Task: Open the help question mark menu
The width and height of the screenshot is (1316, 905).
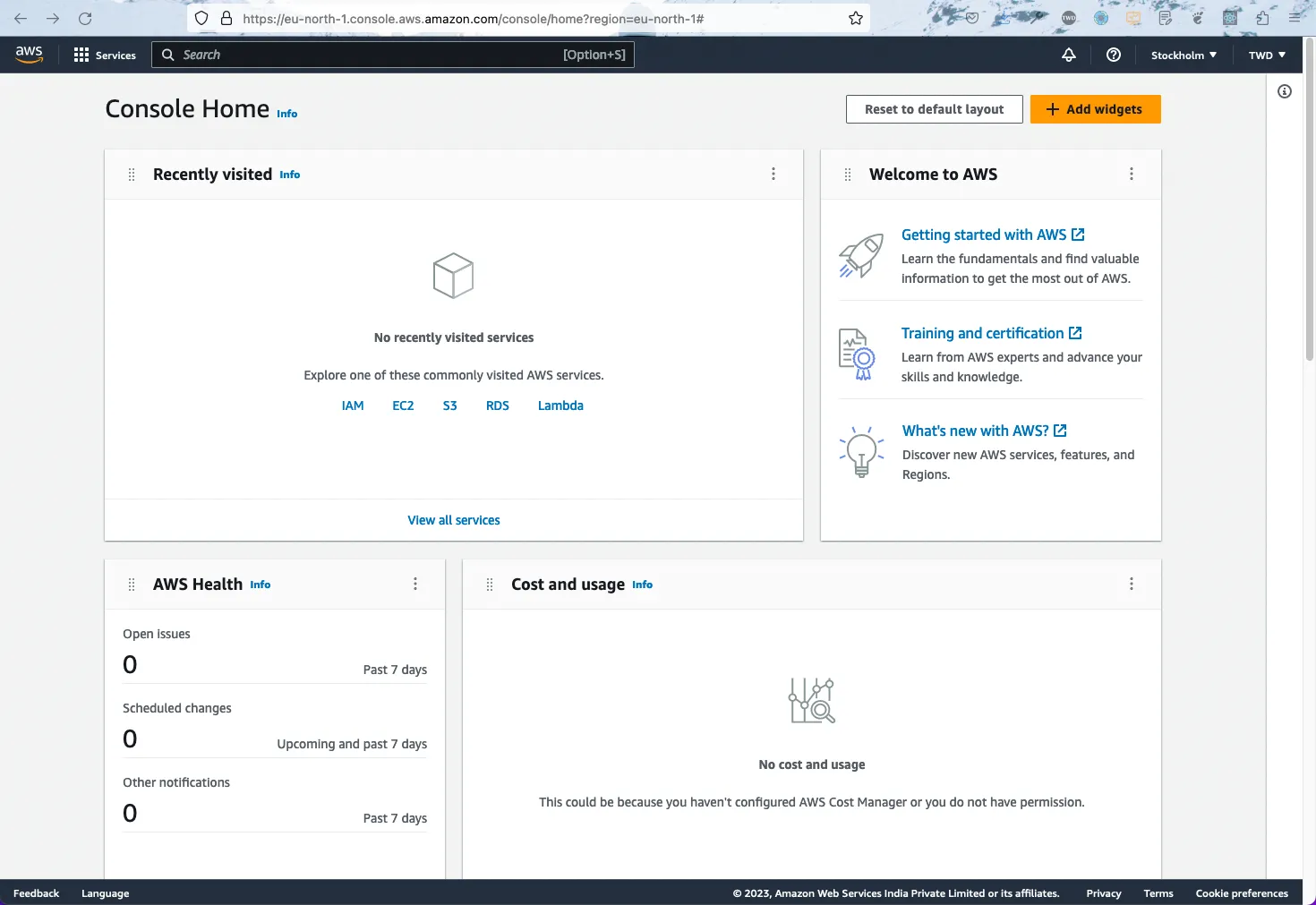Action: 1114,55
